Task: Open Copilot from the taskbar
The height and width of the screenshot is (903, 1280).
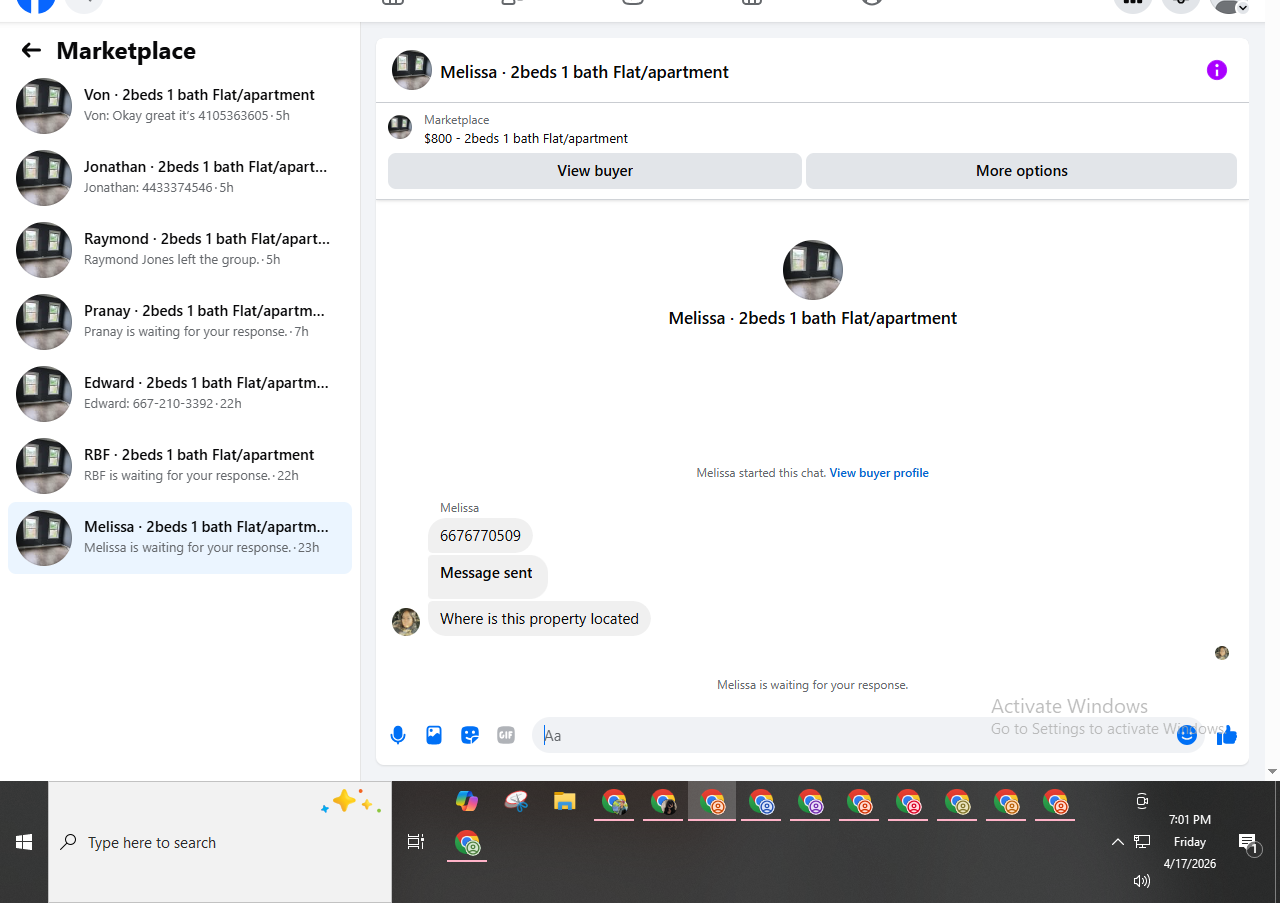Action: 467,801
